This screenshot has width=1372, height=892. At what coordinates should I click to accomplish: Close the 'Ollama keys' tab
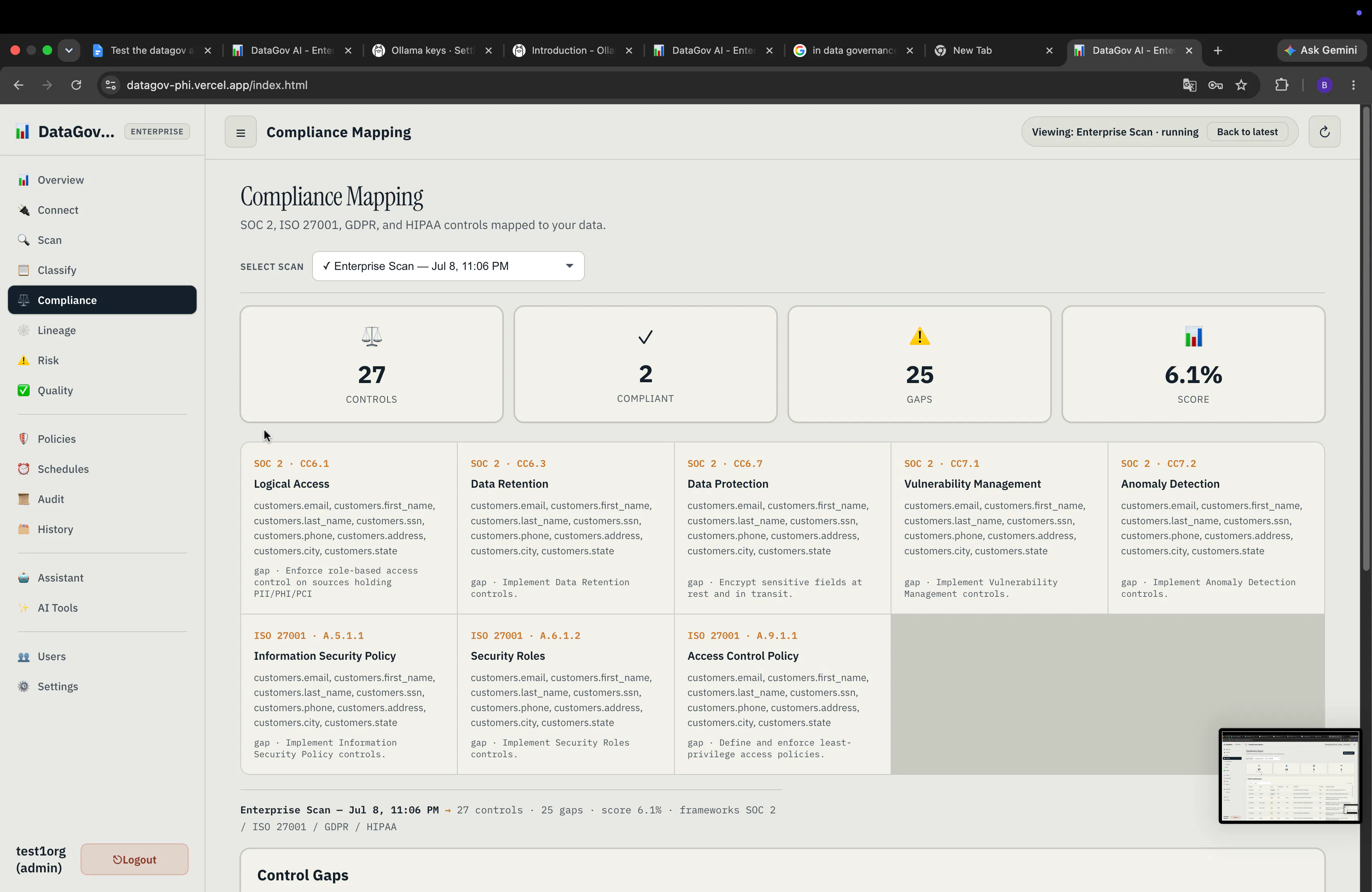(488, 50)
